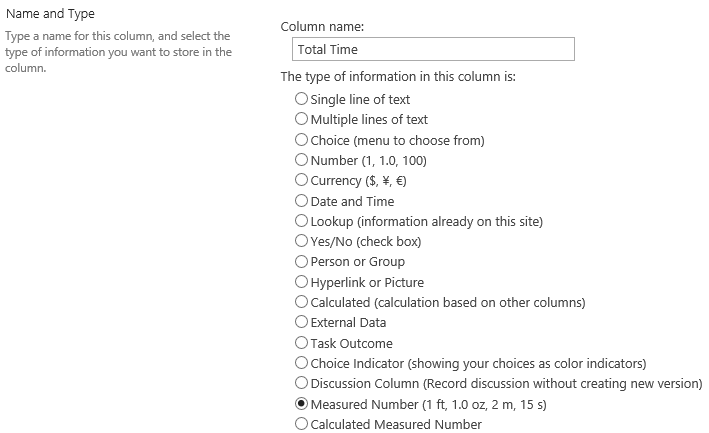This screenshot has width=709, height=433.
Task: Select Lookup (information already on this site)
Action: (301, 221)
